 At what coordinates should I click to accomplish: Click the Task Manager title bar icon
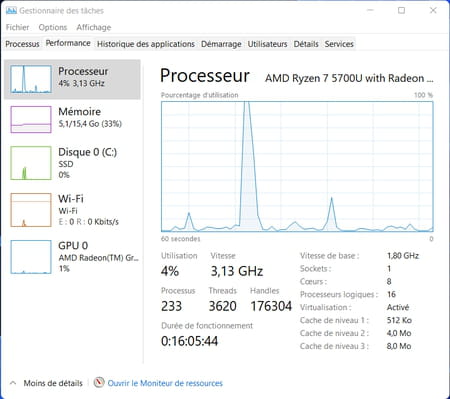[x=11, y=11]
